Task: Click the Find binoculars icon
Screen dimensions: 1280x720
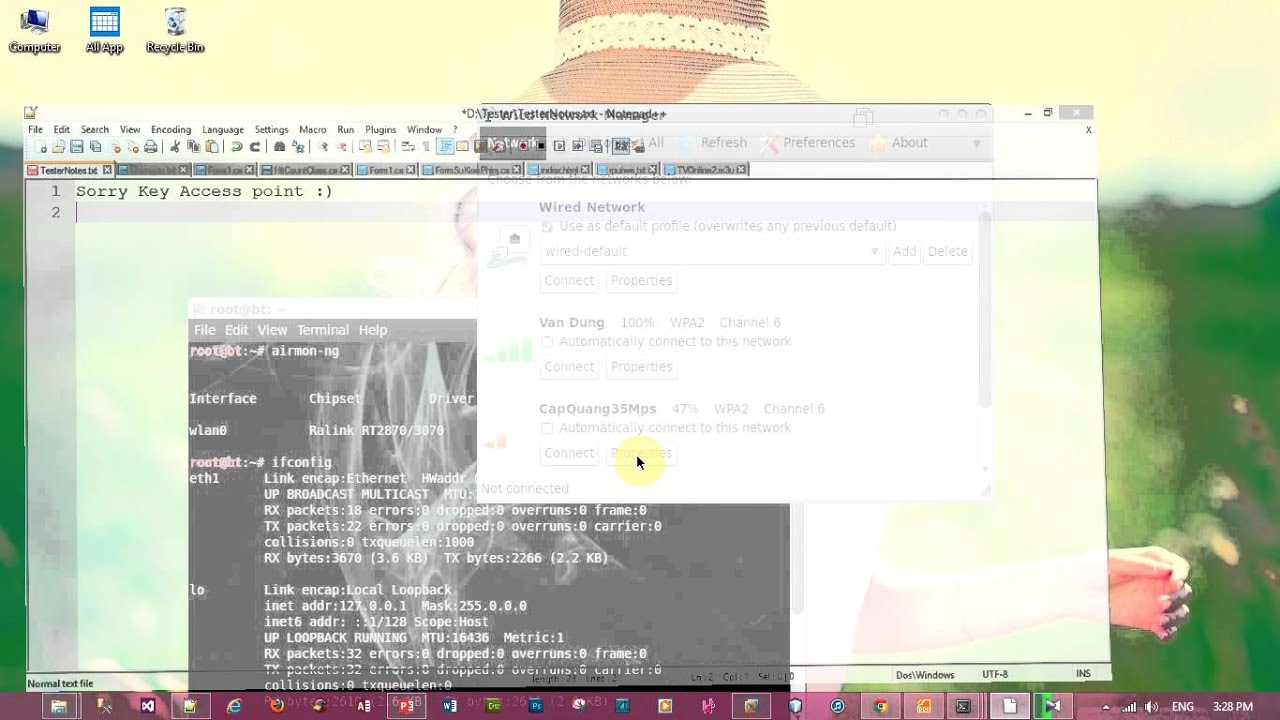Action: click(x=279, y=147)
